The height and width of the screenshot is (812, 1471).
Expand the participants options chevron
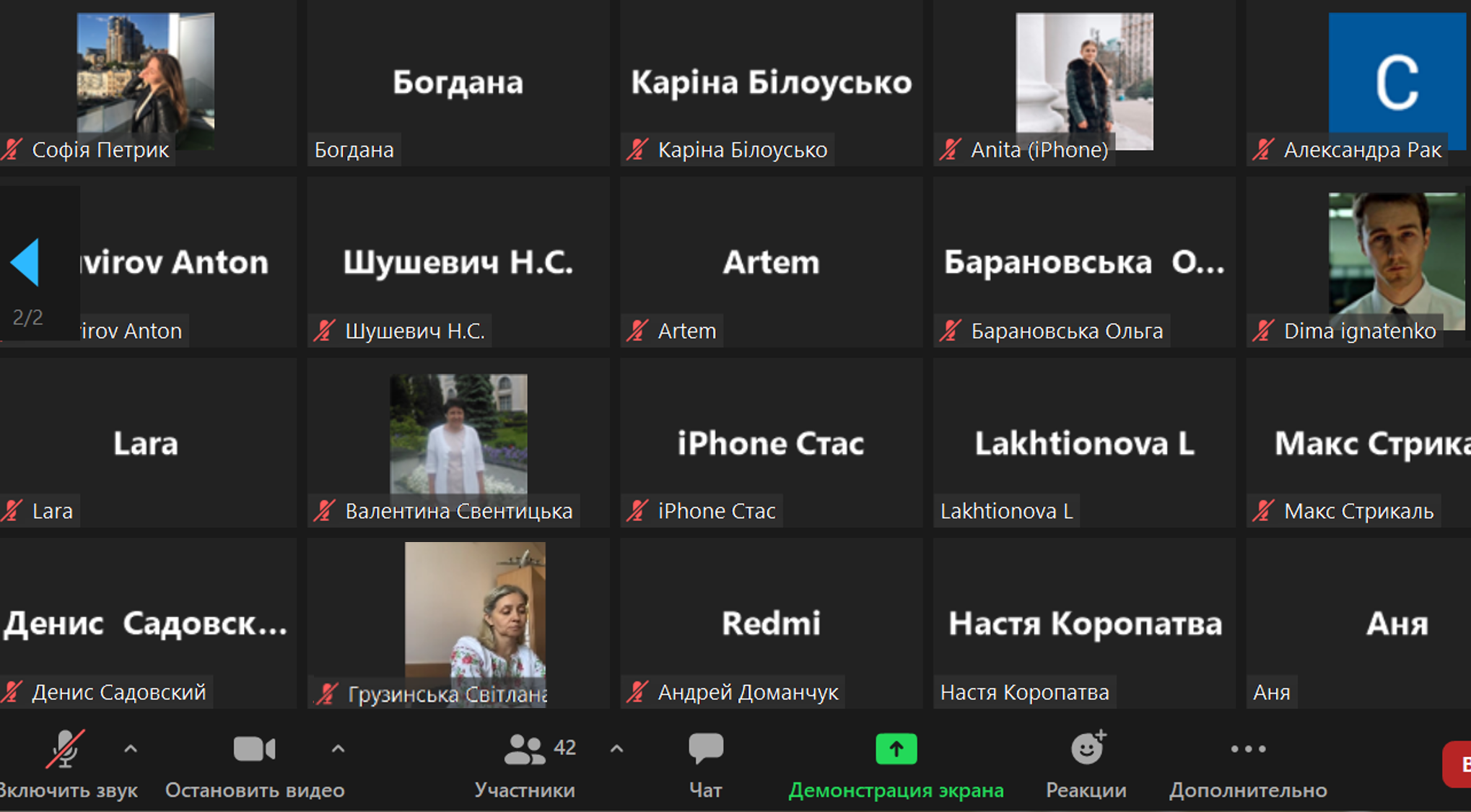tap(616, 748)
